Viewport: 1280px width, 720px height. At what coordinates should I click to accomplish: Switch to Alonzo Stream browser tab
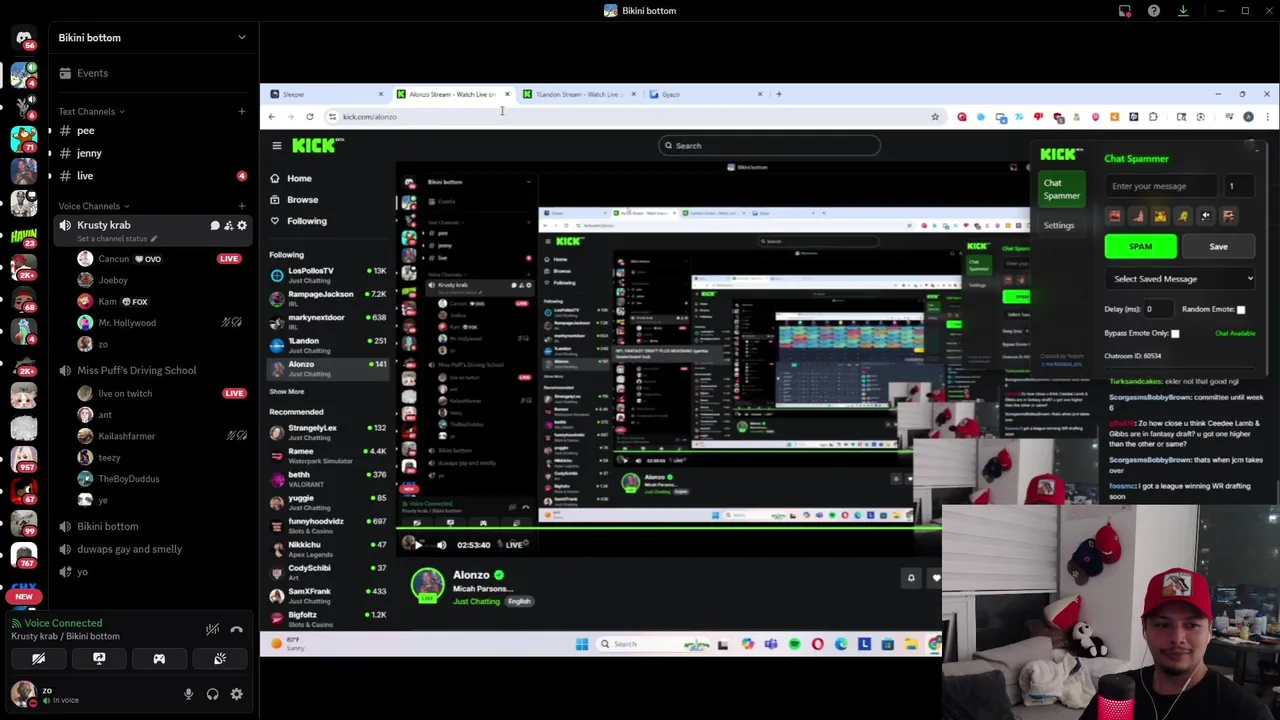pyautogui.click(x=452, y=95)
